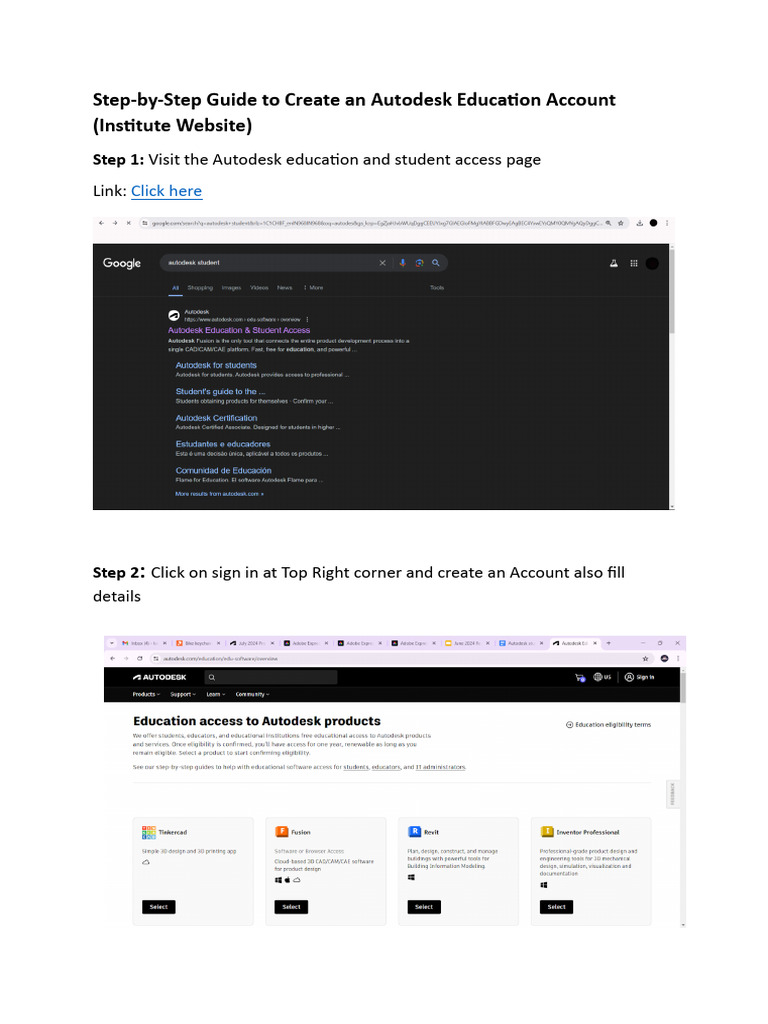
Task: Clear the Google search with the X icon
Action: (x=383, y=263)
